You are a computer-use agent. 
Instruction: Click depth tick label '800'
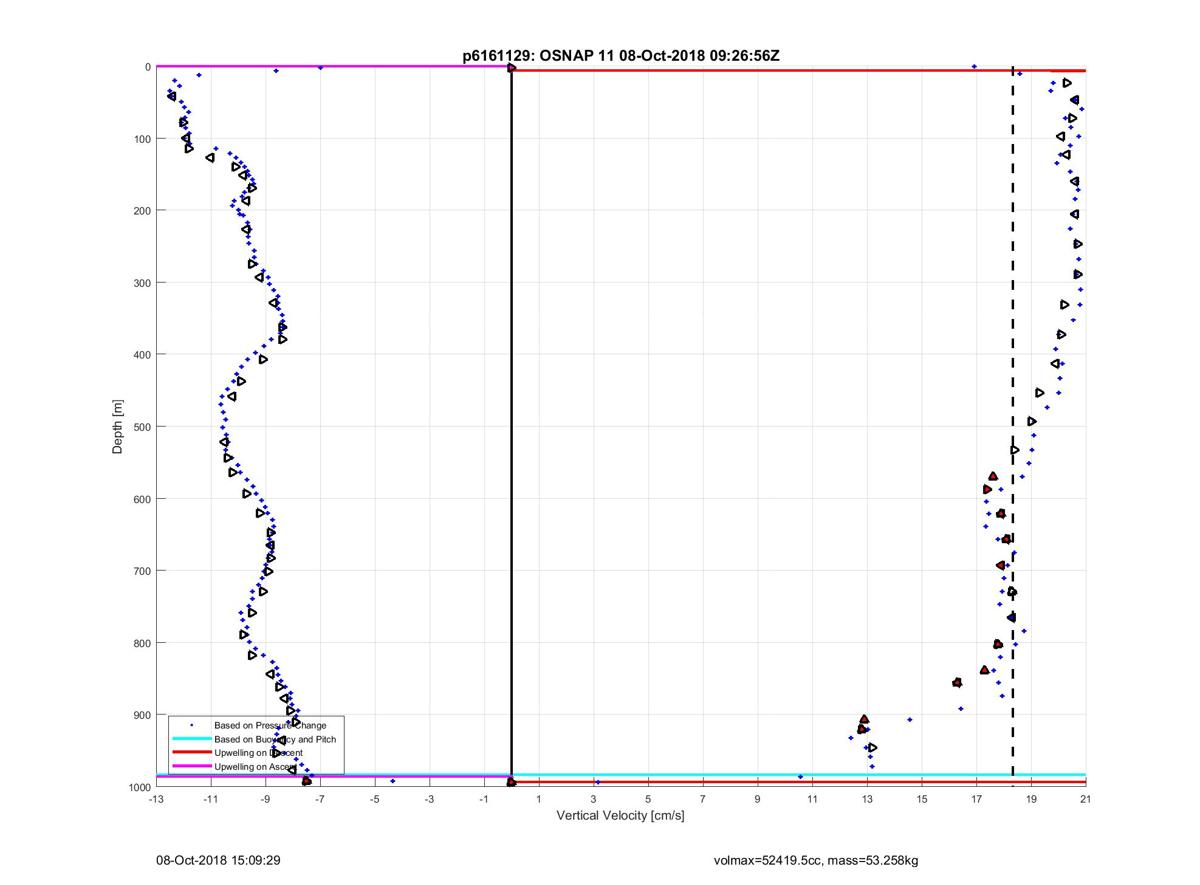[142, 642]
